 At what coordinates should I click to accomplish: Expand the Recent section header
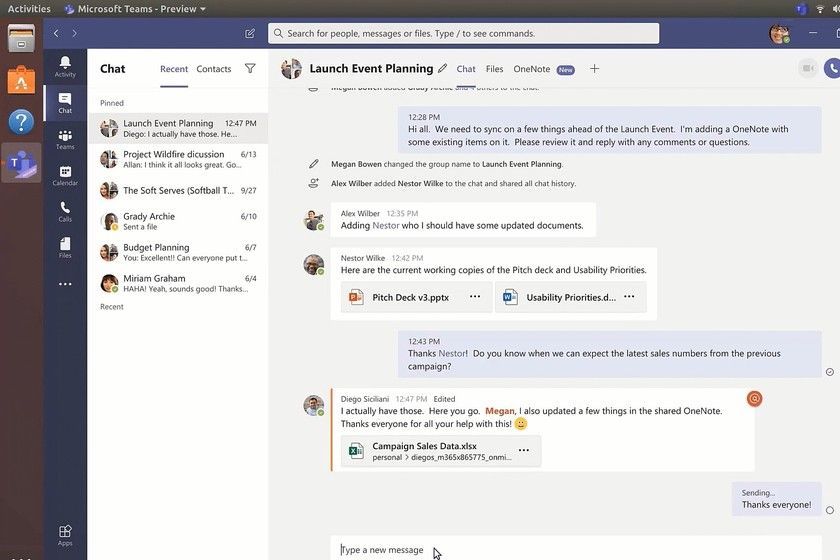tap(112, 307)
